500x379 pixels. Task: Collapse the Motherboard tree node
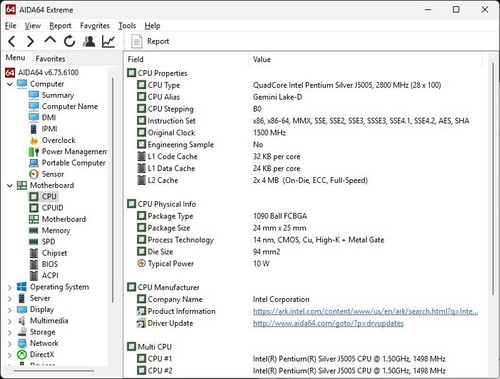click(x=10, y=185)
